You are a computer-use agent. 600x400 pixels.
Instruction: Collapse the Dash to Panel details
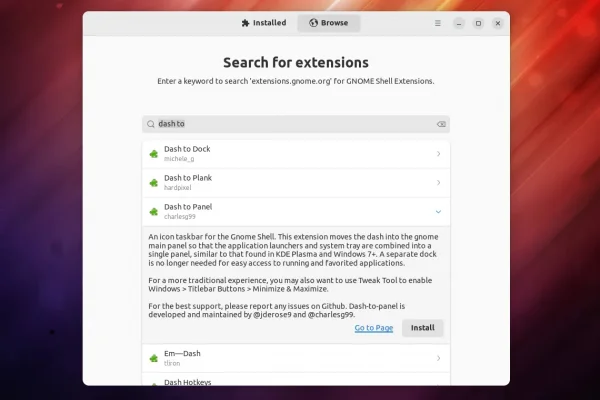(439, 212)
